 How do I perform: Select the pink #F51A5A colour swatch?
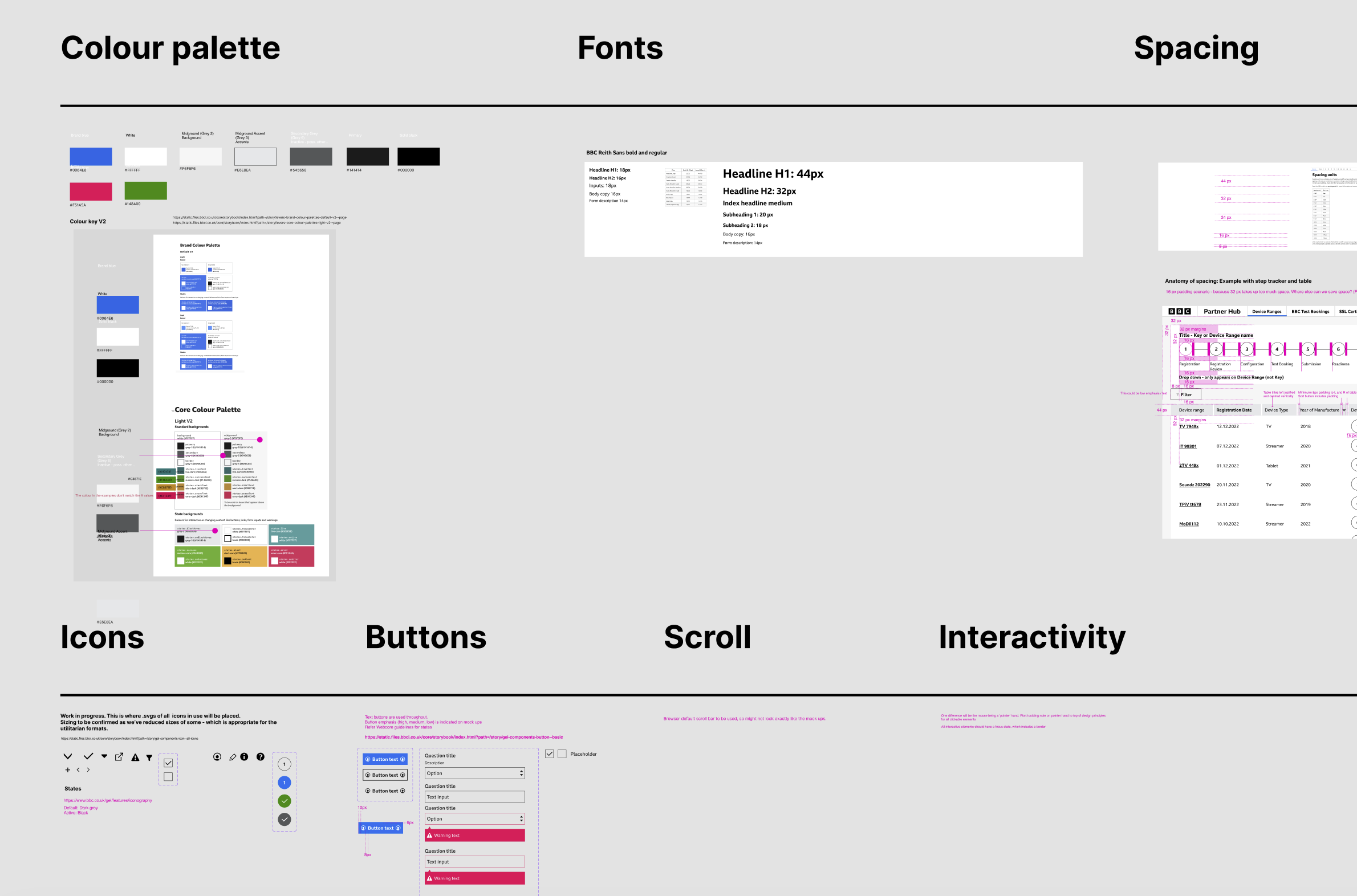[91, 191]
